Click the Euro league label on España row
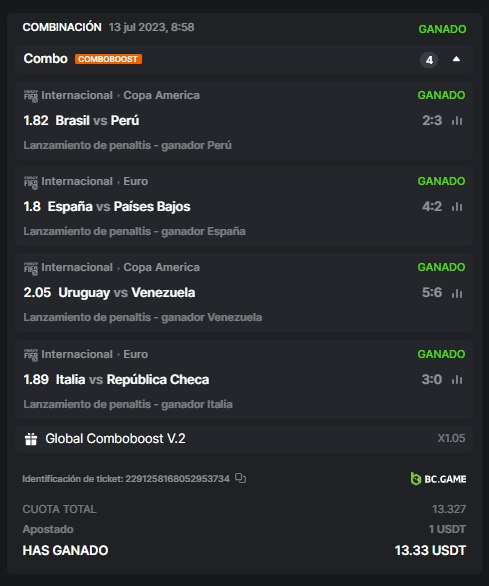This screenshot has width=489, height=586. click(x=136, y=181)
